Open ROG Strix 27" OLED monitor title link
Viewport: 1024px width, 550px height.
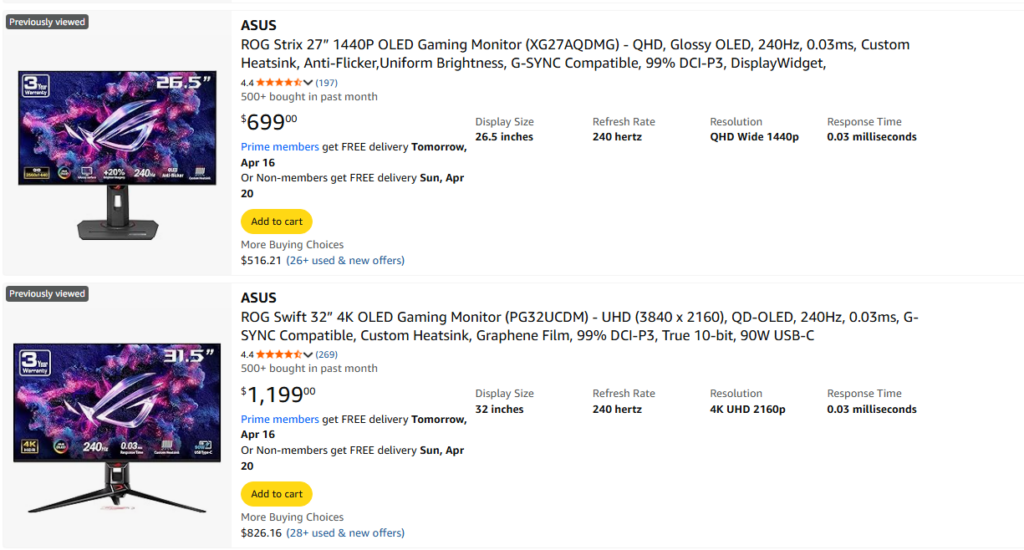(x=575, y=54)
